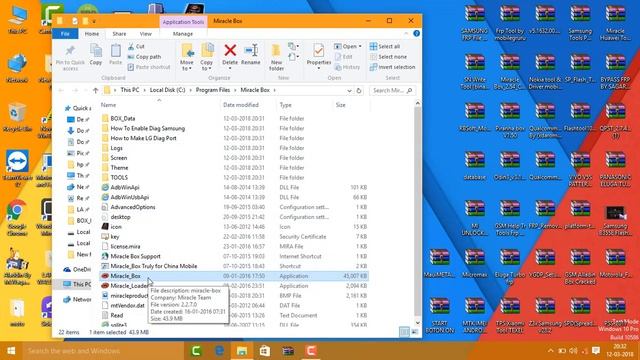Click History in Open group
Viewport: 640px width, 360px height.
click(347, 67)
